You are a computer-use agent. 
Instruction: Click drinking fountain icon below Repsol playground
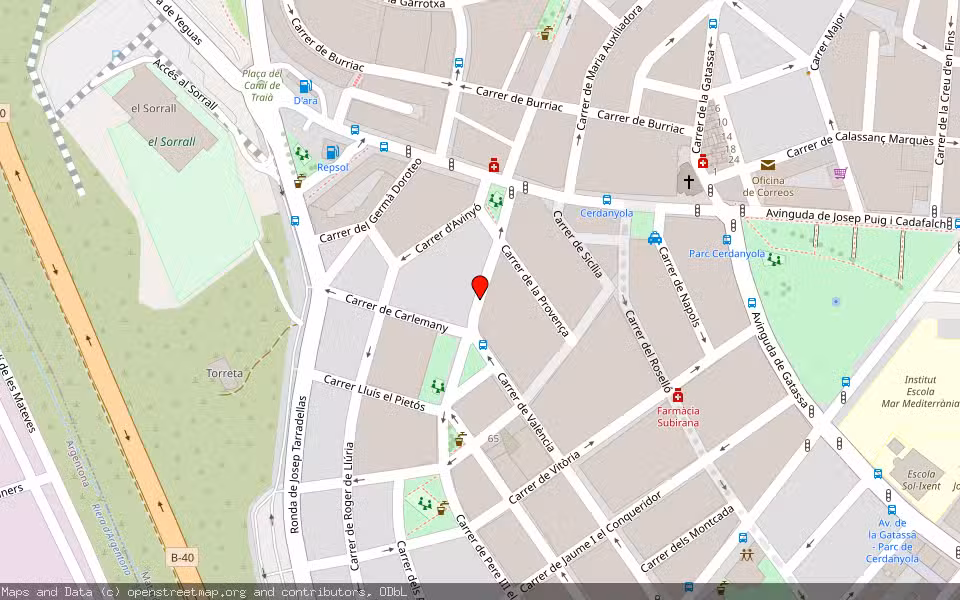(x=299, y=181)
